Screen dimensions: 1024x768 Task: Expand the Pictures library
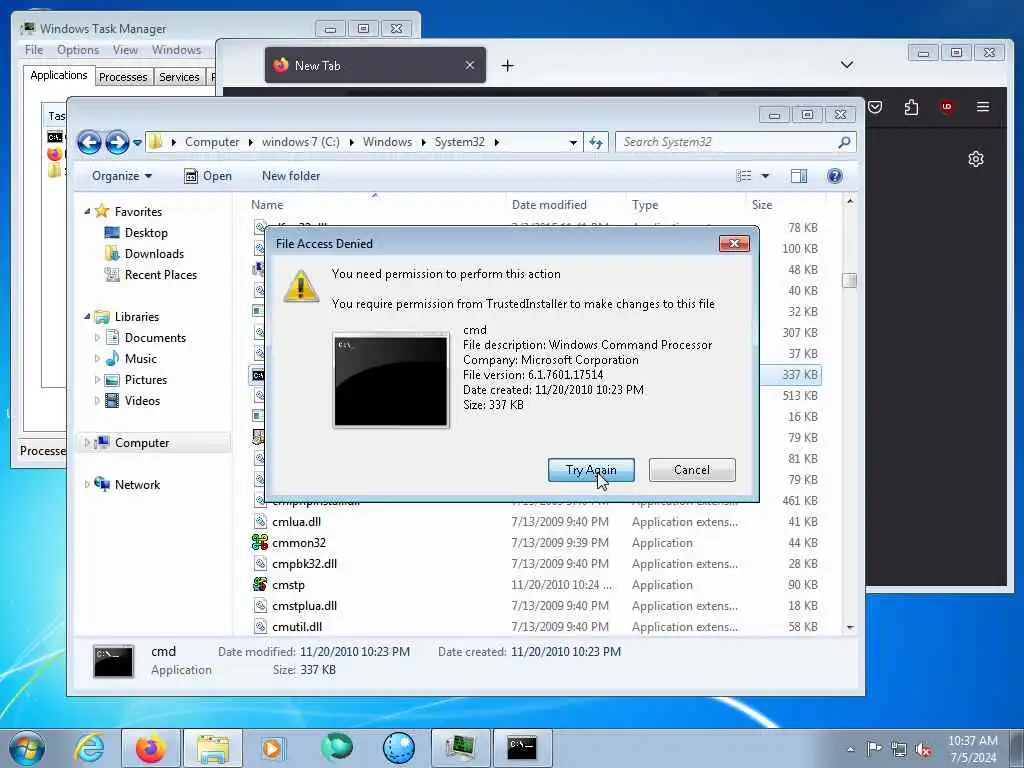[97, 379]
